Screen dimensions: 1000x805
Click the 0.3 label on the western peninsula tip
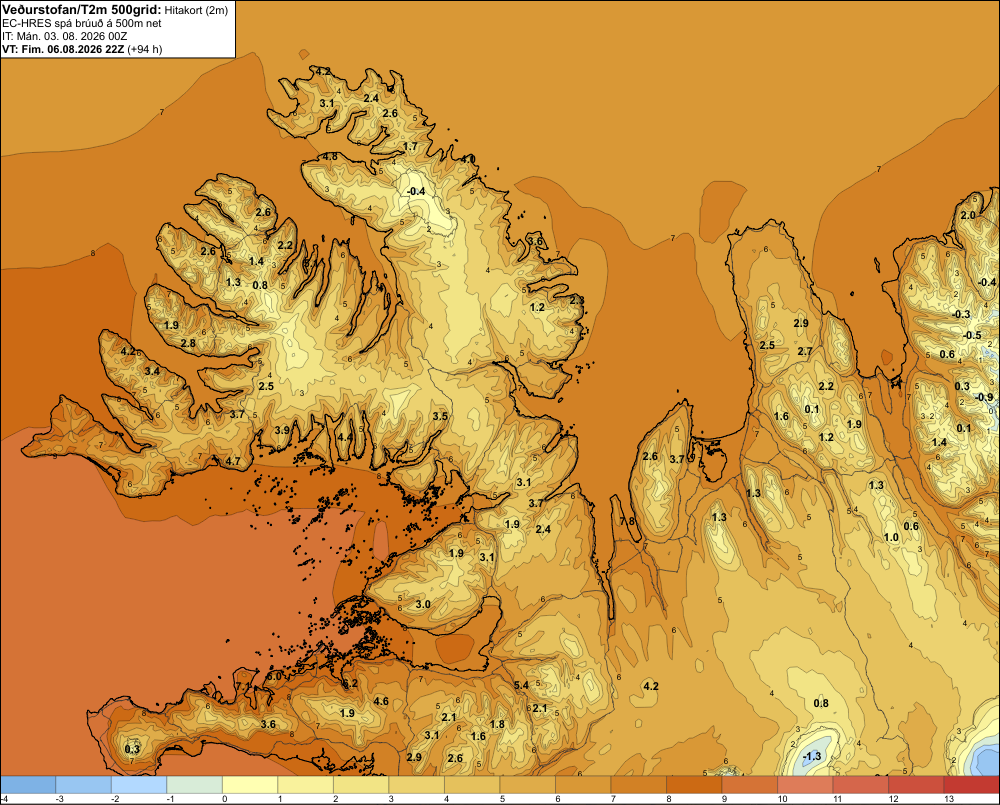(x=132, y=749)
